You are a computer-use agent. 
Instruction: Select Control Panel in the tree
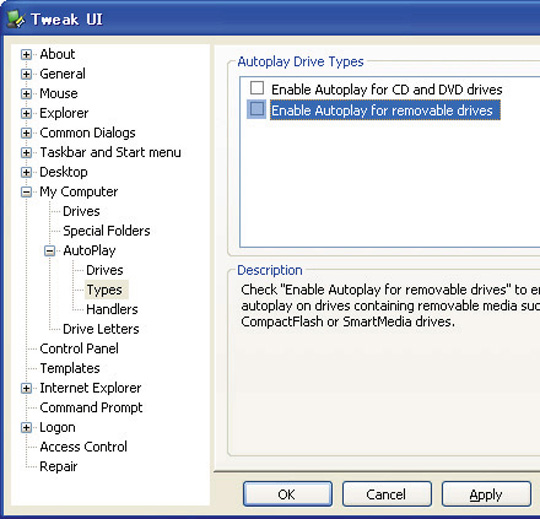(79, 349)
